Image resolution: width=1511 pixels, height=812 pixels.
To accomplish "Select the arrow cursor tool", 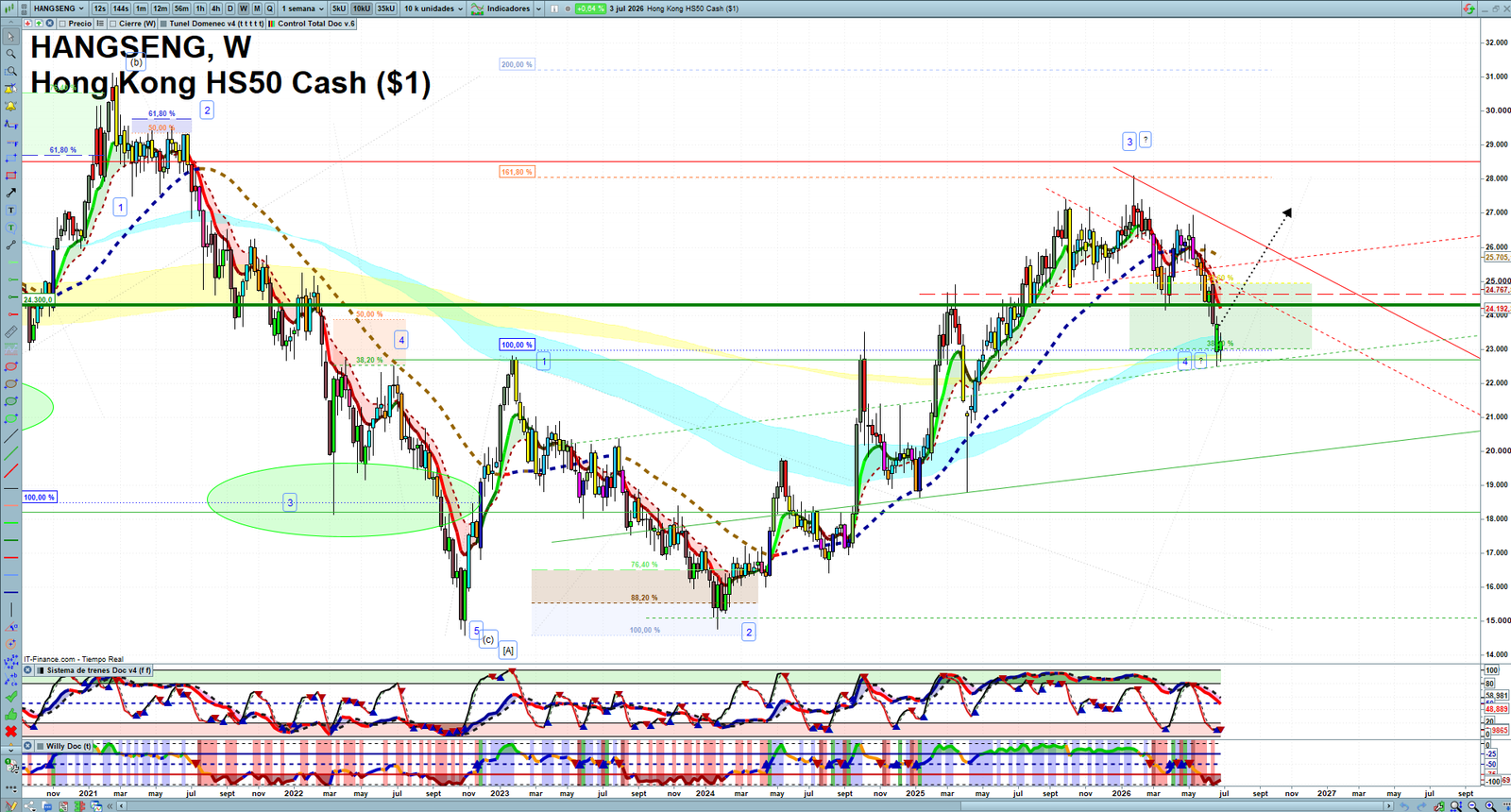I will click(11, 37).
